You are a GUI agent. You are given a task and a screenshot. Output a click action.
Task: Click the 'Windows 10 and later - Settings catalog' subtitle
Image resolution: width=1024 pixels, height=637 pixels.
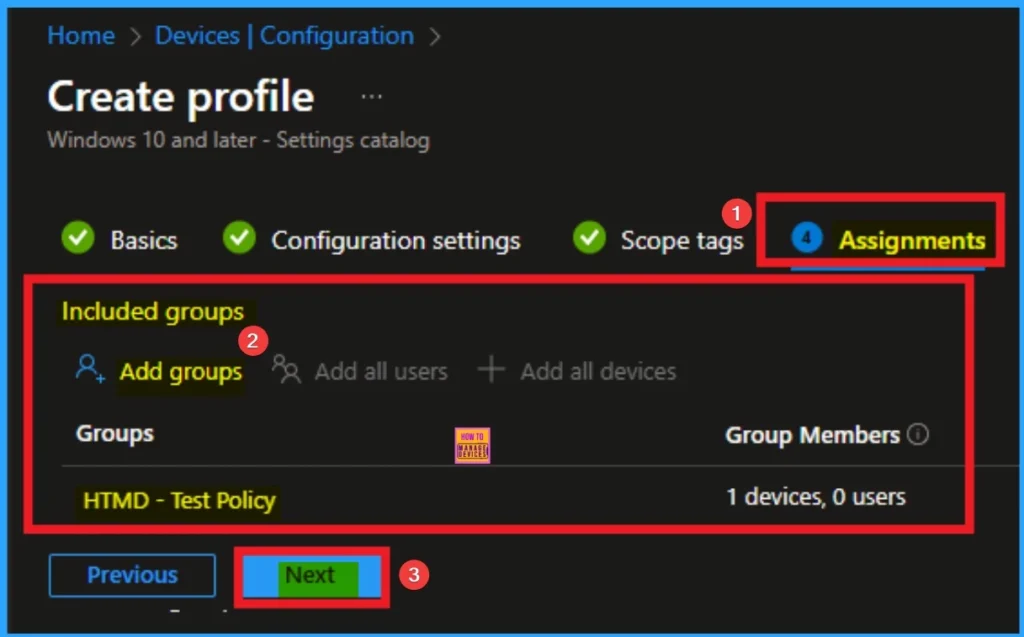coord(238,140)
